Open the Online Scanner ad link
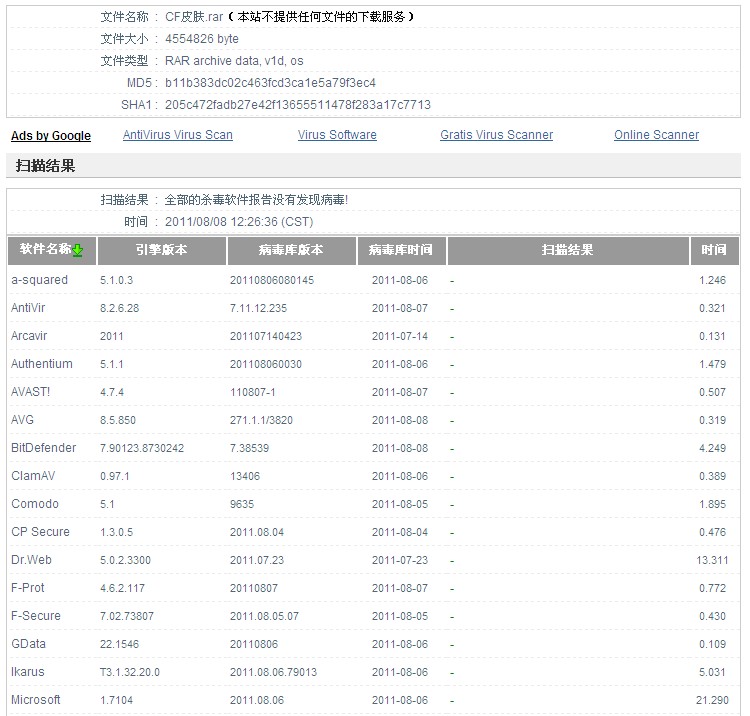The image size is (750, 716). pyautogui.click(x=656, y=135)
